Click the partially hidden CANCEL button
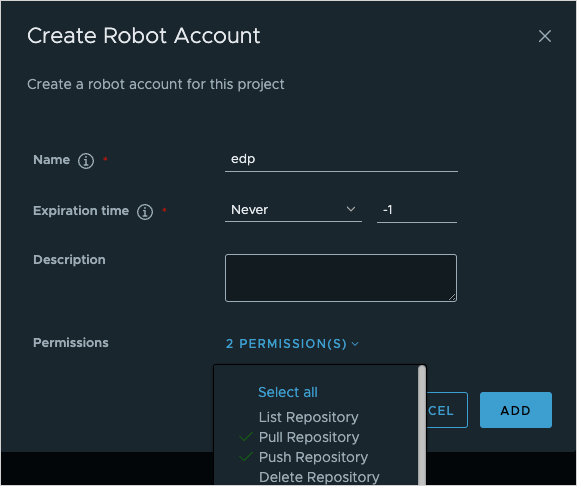Viewport: 577px width, 486px height. (447, 410)
